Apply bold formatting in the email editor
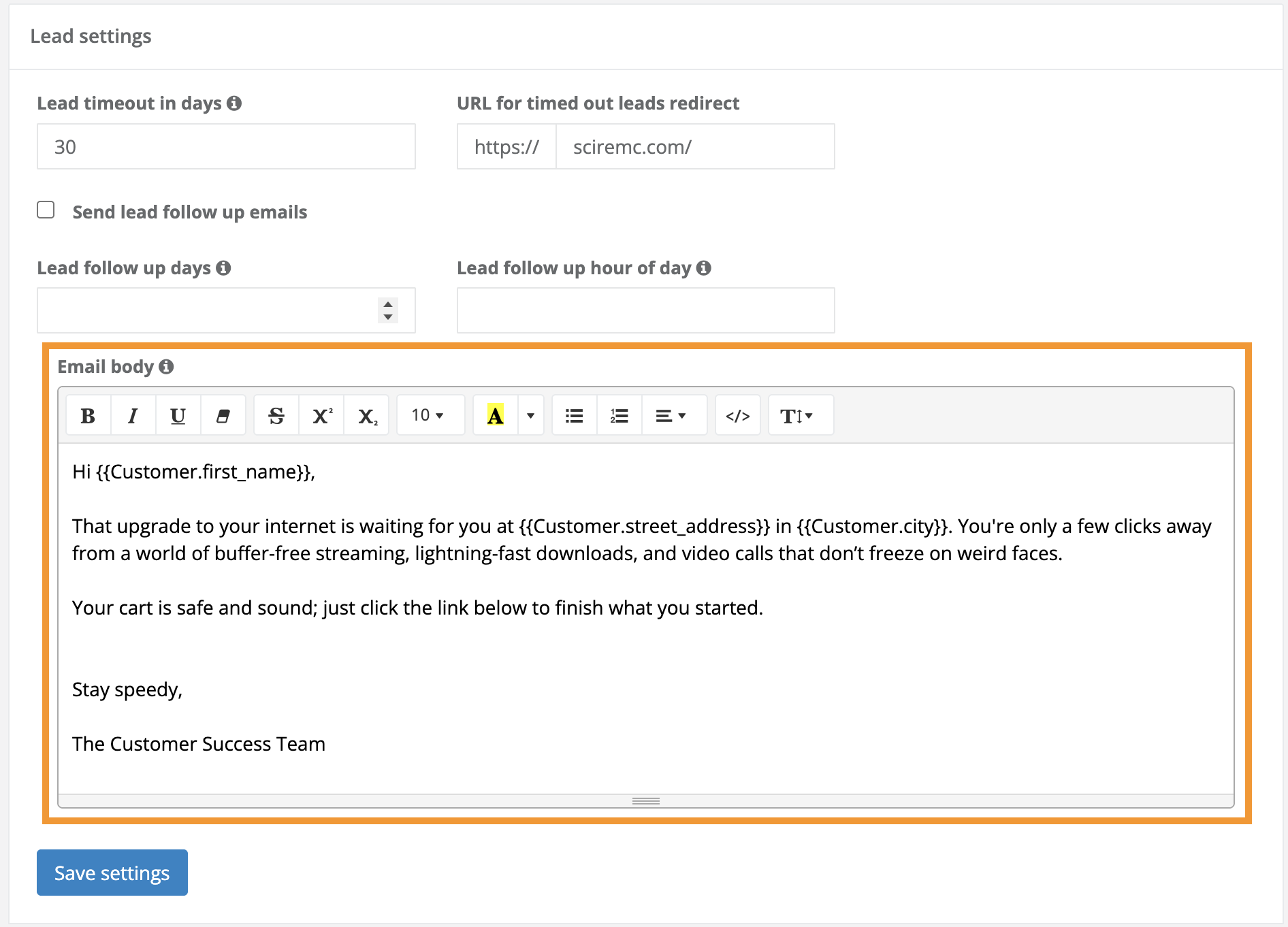The width and height of the screenshot is (1288, 927). (87, 414)
